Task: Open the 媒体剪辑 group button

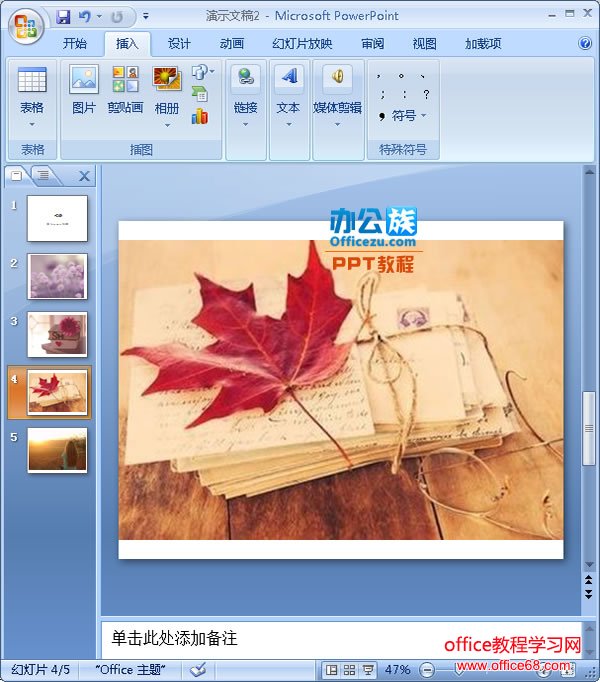Action: click(x=337, y=90)
